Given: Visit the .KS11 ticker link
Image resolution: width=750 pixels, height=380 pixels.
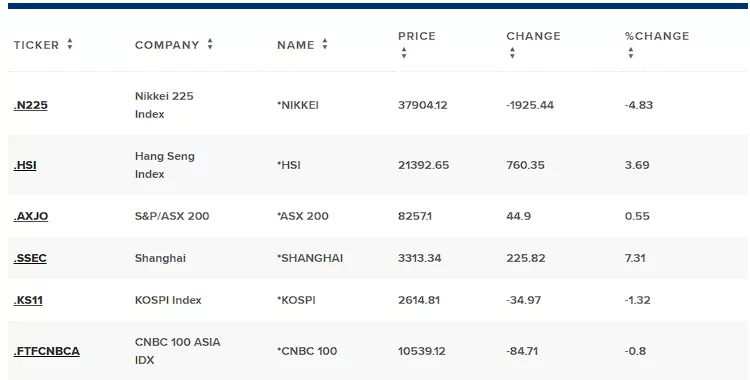Looking at the screenshot, I should coord(28,301).
